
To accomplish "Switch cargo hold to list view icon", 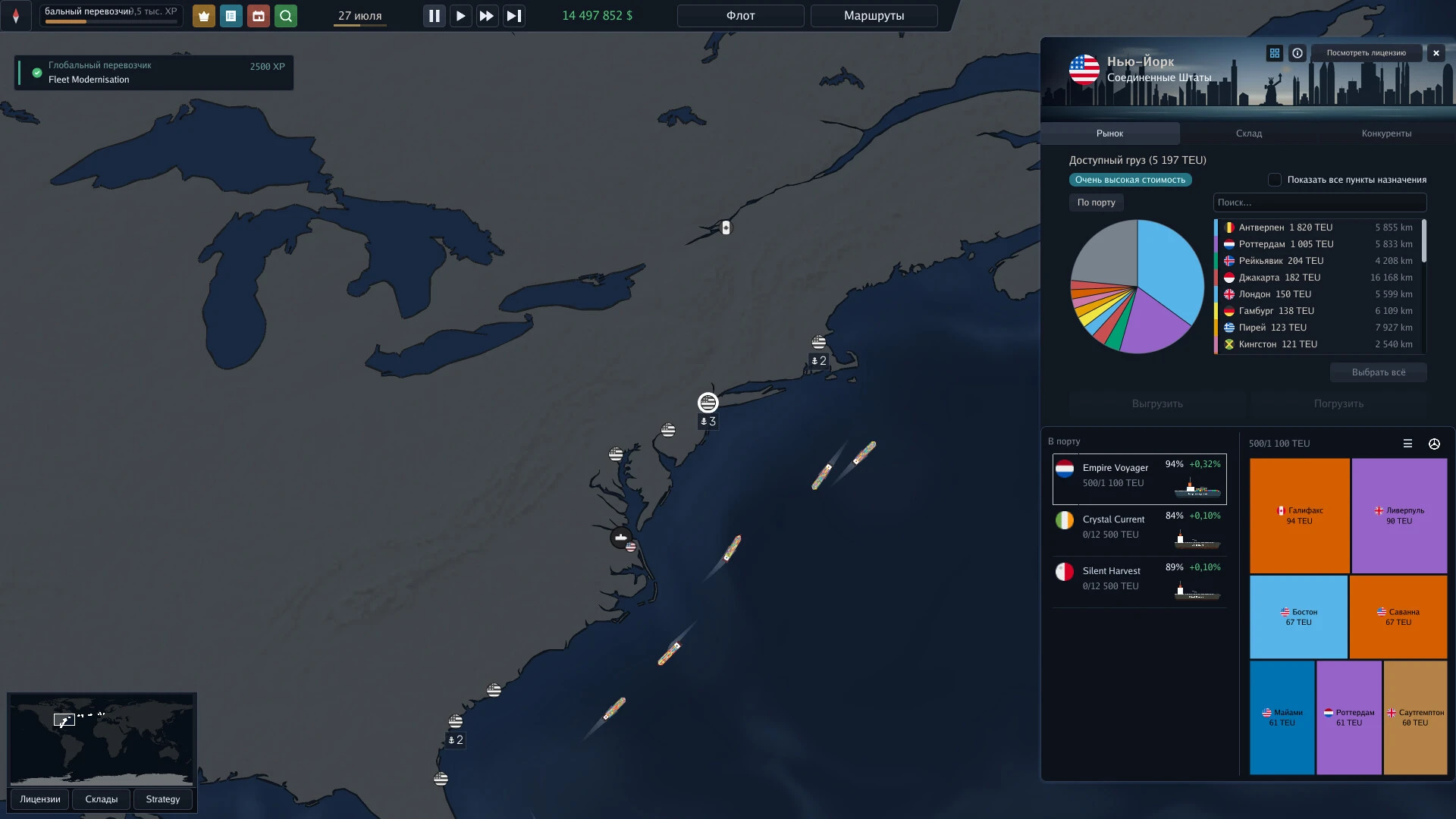I will (x=1407, y=444).
